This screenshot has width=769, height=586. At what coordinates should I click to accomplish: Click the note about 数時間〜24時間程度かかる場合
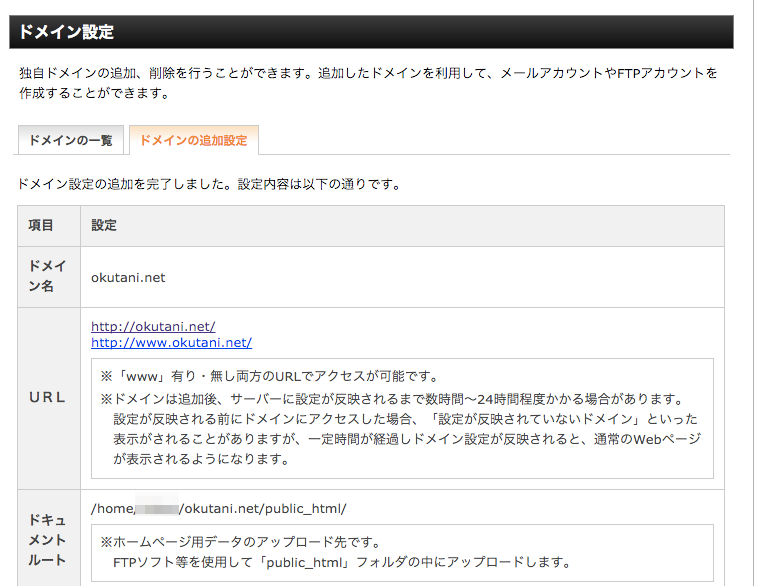pyautogui.click(x=393, y=399)
